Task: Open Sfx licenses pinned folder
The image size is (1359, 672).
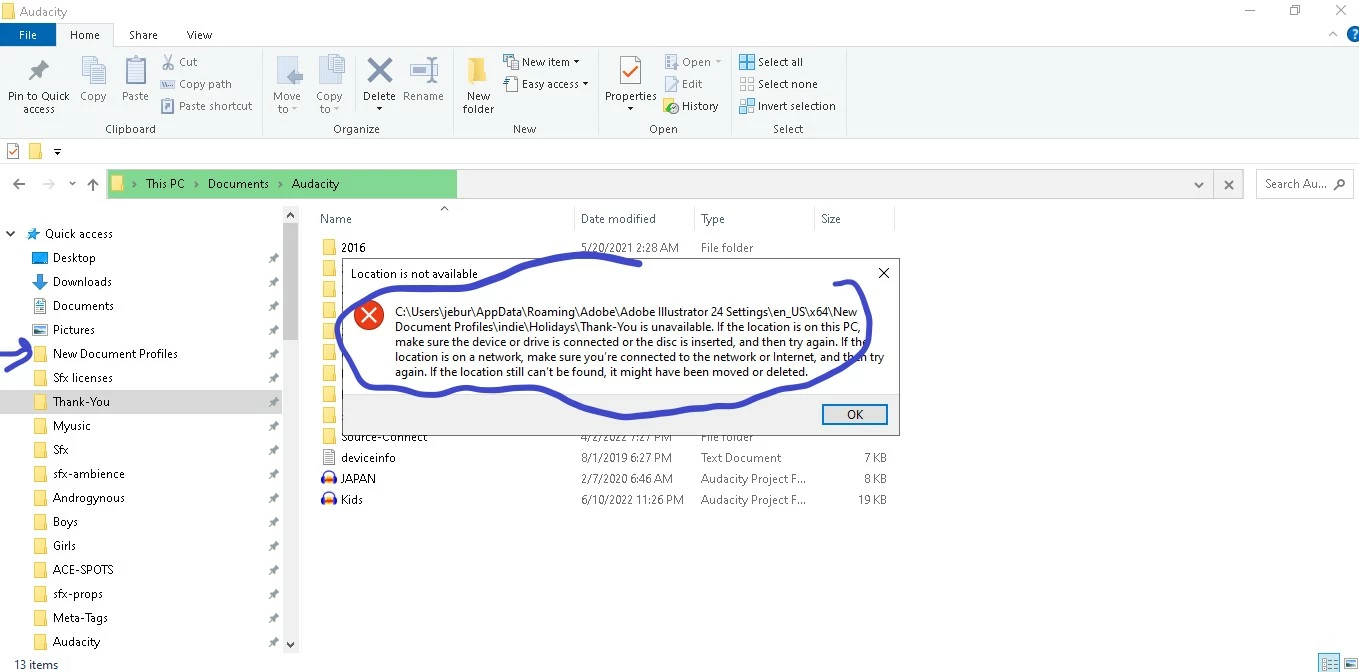Action: [x=83, y=378]
